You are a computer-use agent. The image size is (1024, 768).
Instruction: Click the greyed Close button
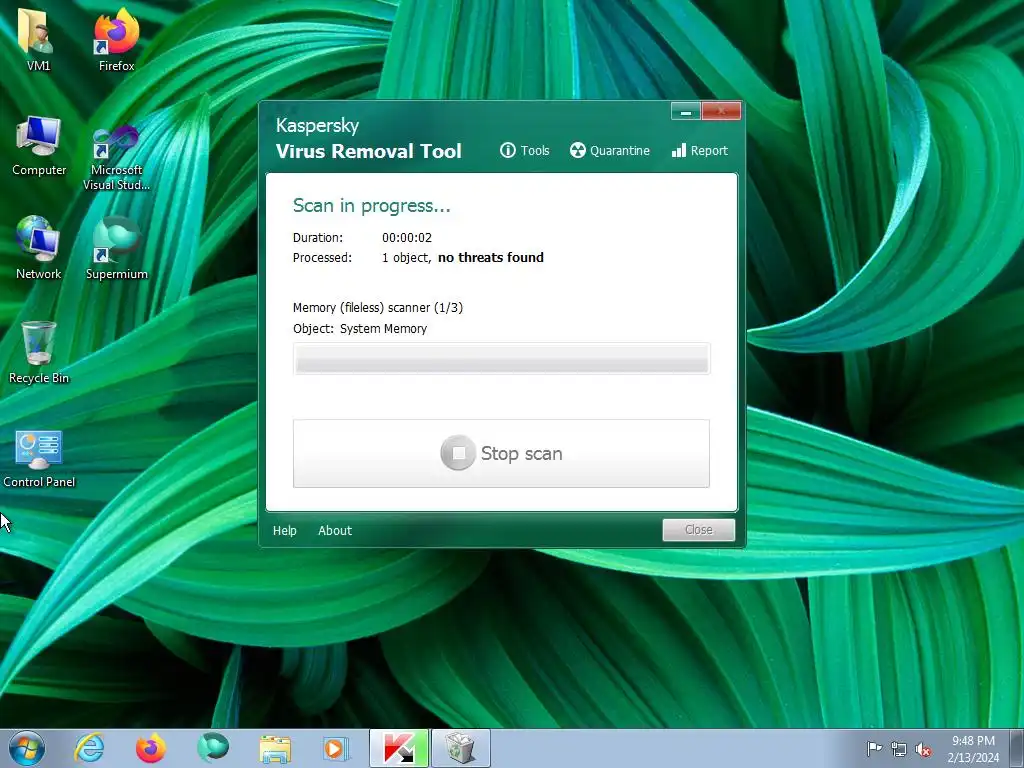pos(699,530)
